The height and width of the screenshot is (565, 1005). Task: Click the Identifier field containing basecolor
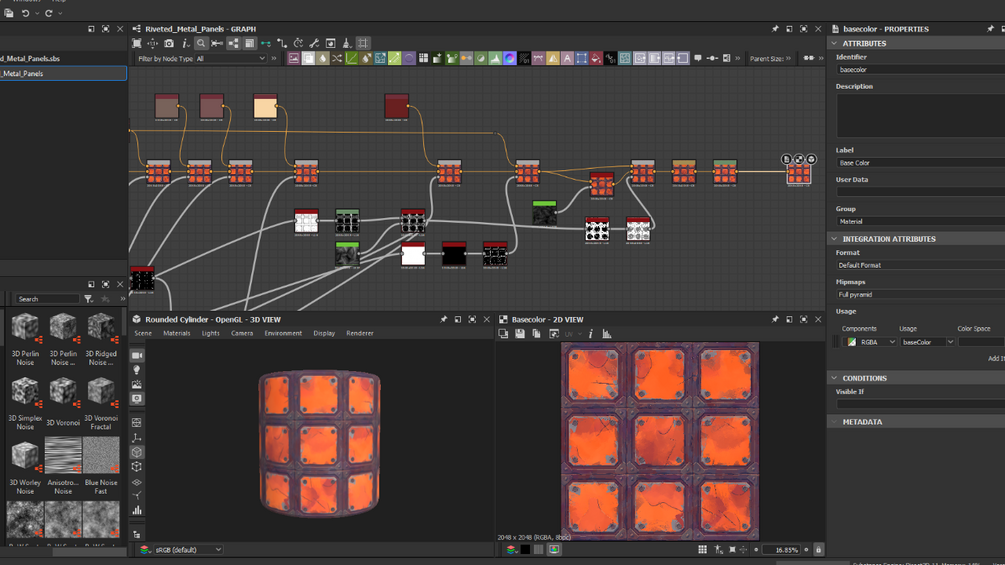pyautogui.click(x=920, y=70)
